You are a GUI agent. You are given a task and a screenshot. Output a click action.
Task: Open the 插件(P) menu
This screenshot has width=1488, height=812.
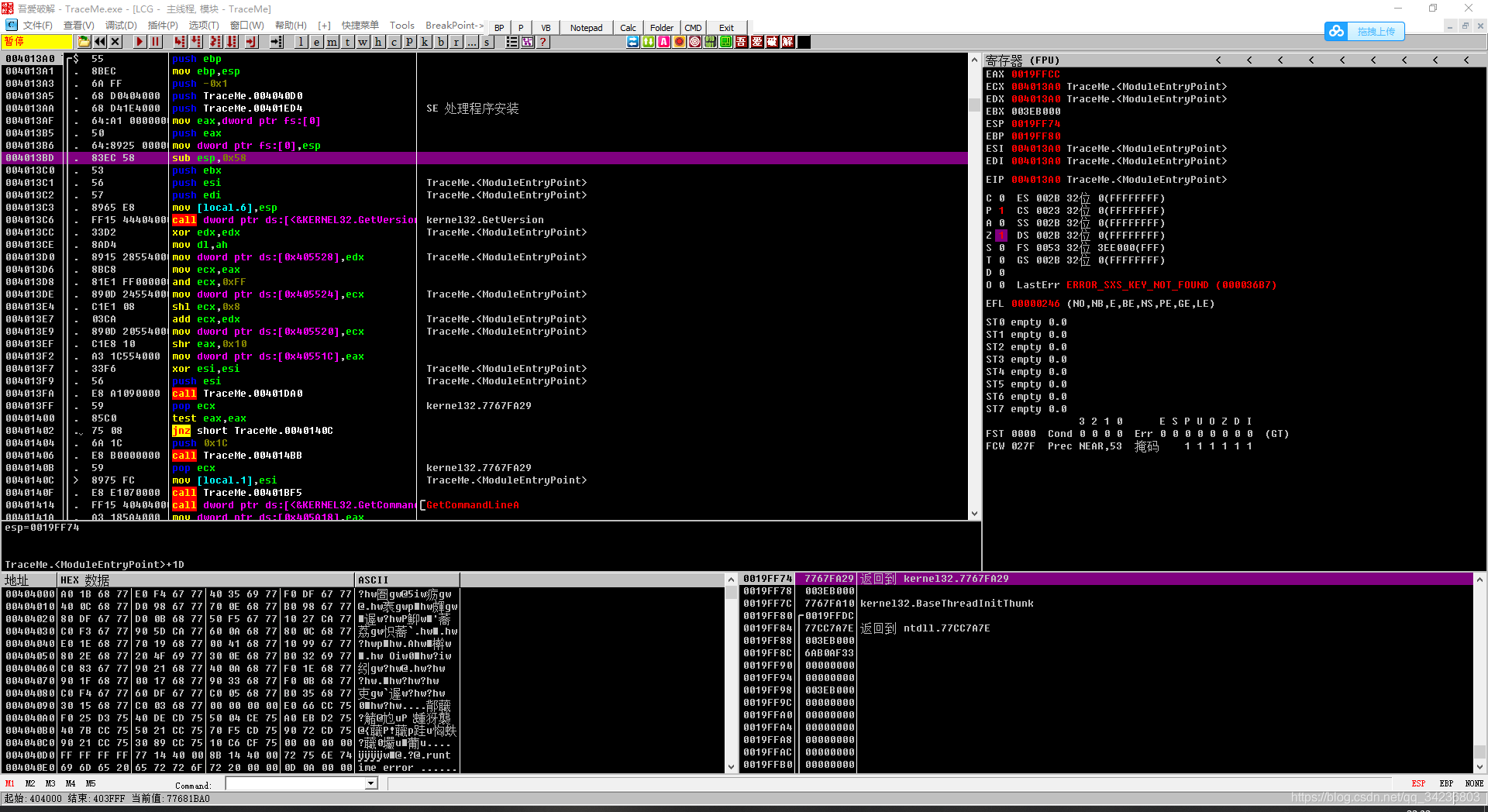point(163,26)
